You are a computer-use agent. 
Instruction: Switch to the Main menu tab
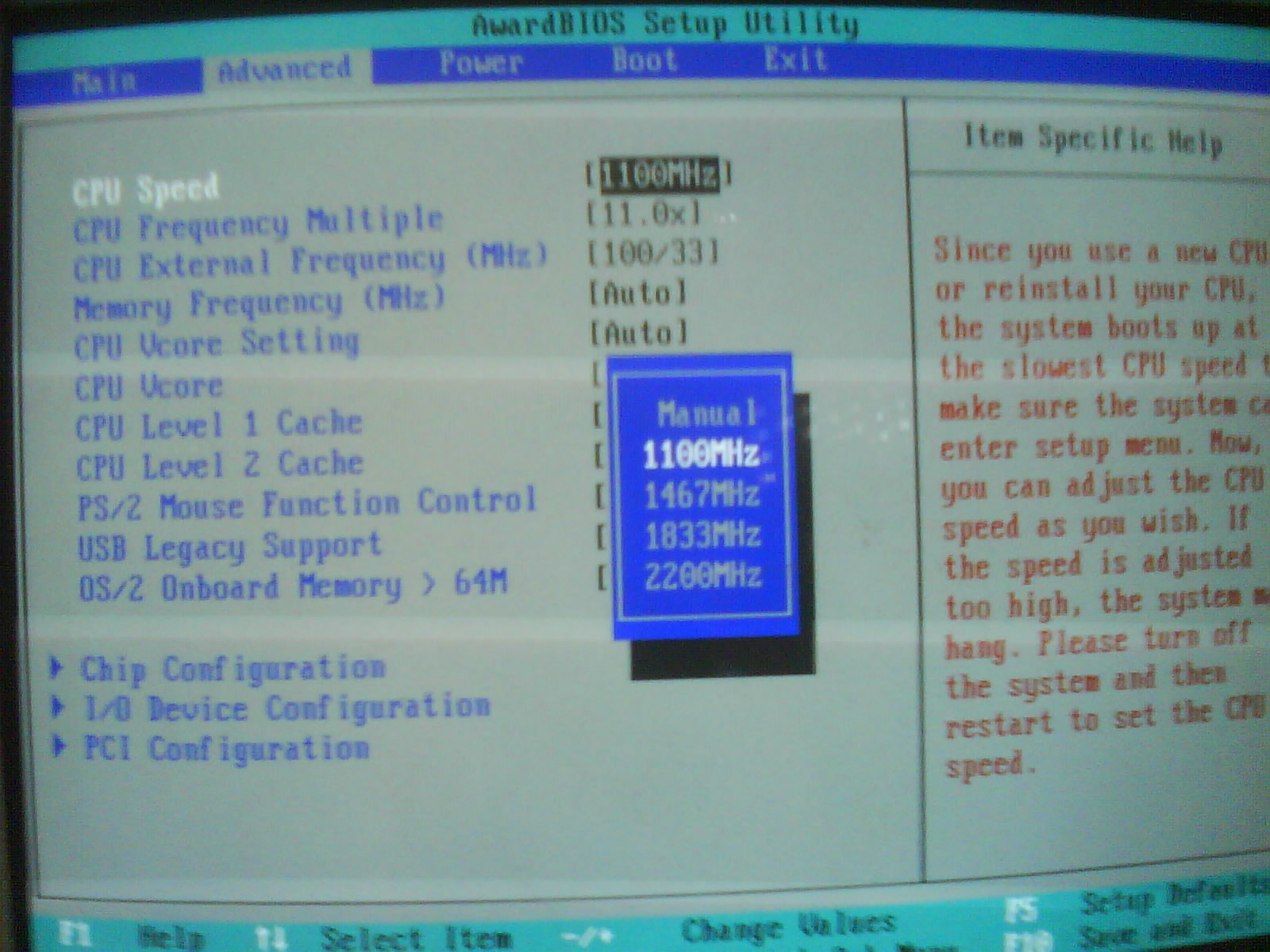pos(105,80)
